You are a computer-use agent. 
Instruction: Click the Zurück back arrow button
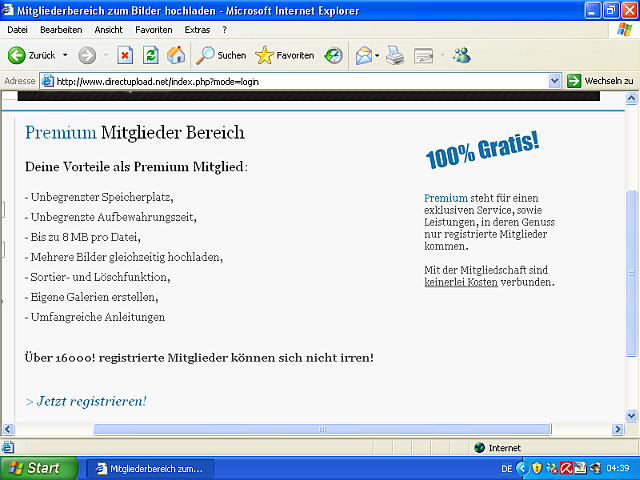(x=30, y=55)
